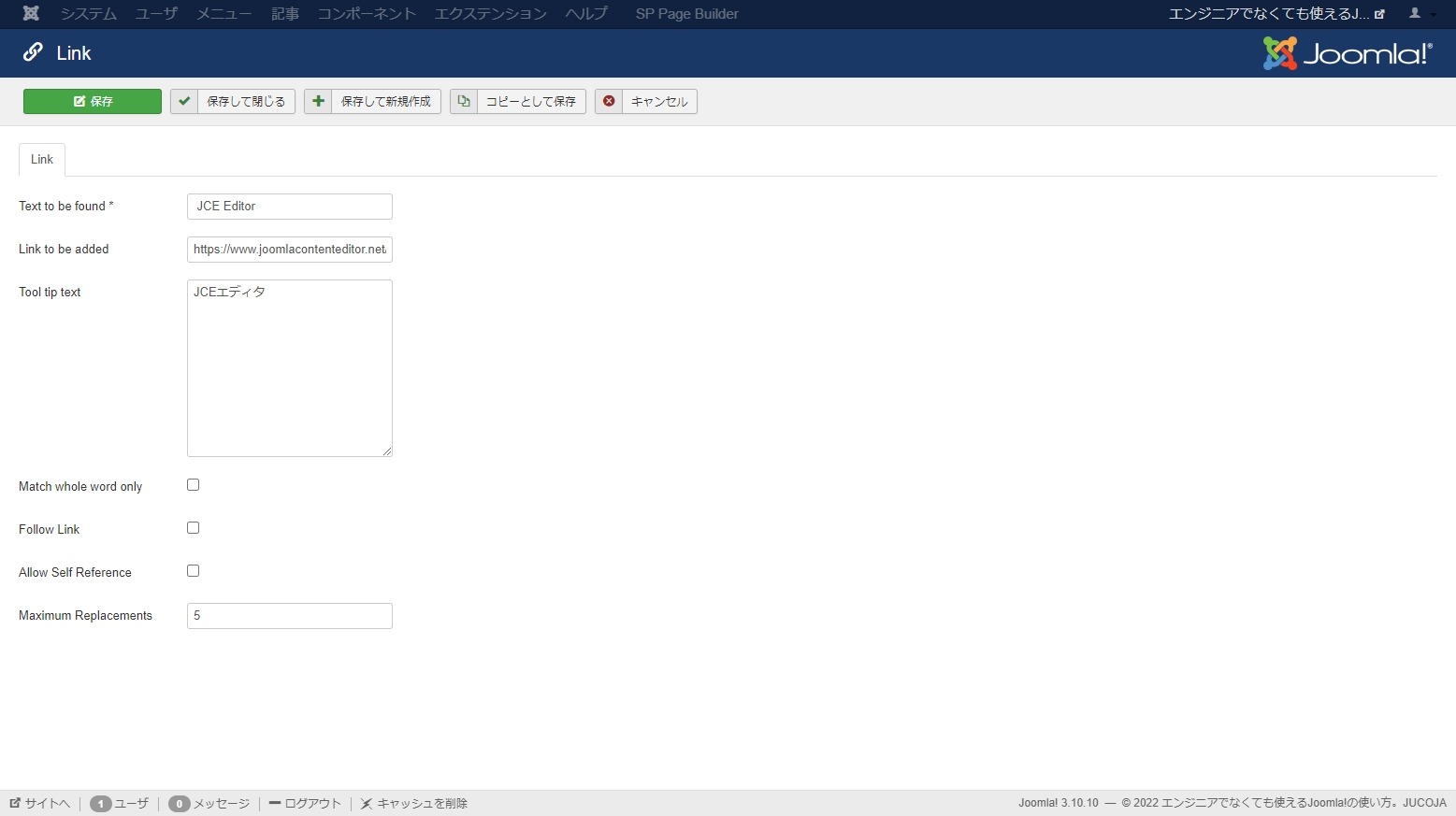
Task: Click the copy icon on Save as Copy
Action: click(464, 101)
